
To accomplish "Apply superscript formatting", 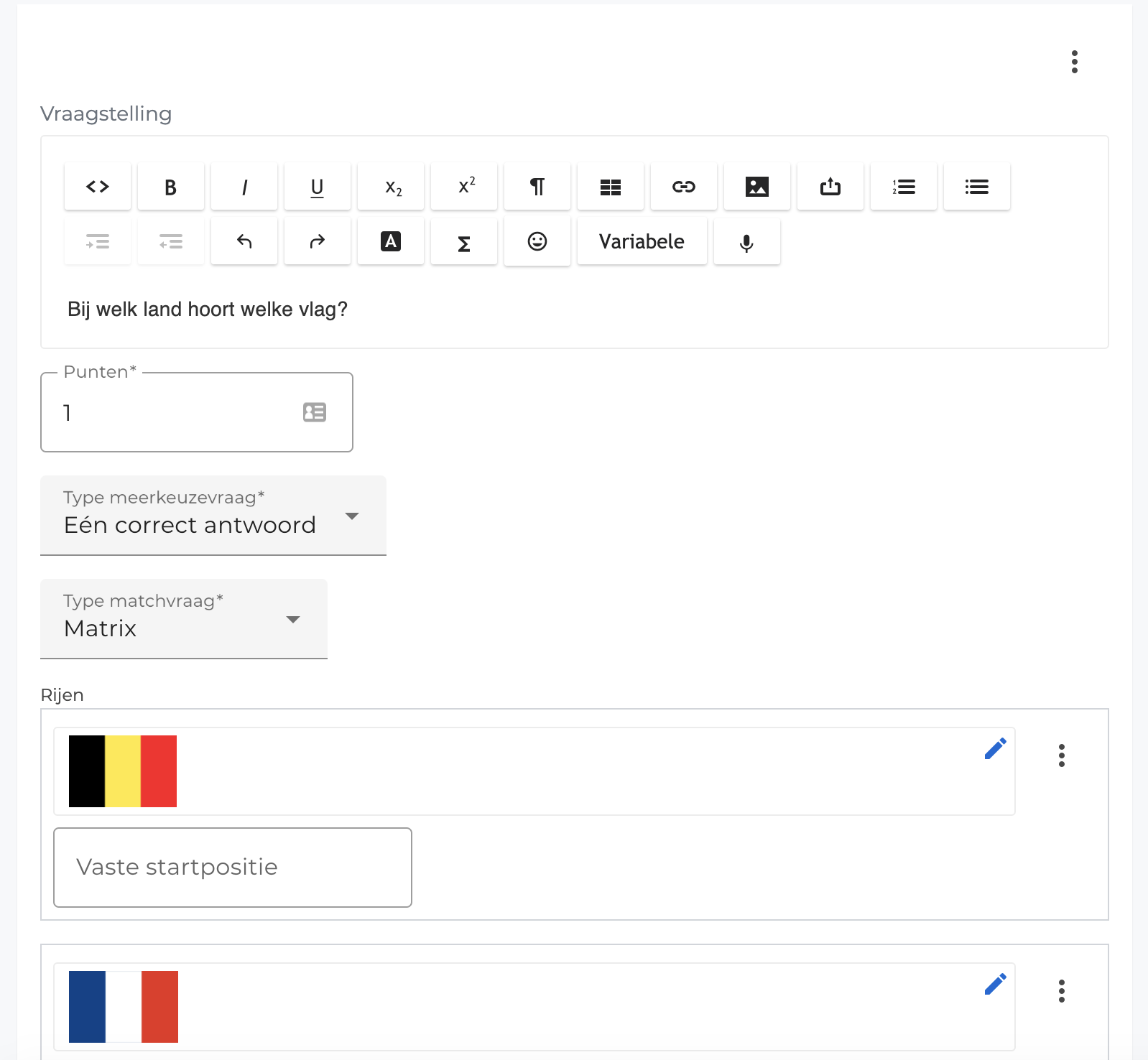I will coord(464,187).
